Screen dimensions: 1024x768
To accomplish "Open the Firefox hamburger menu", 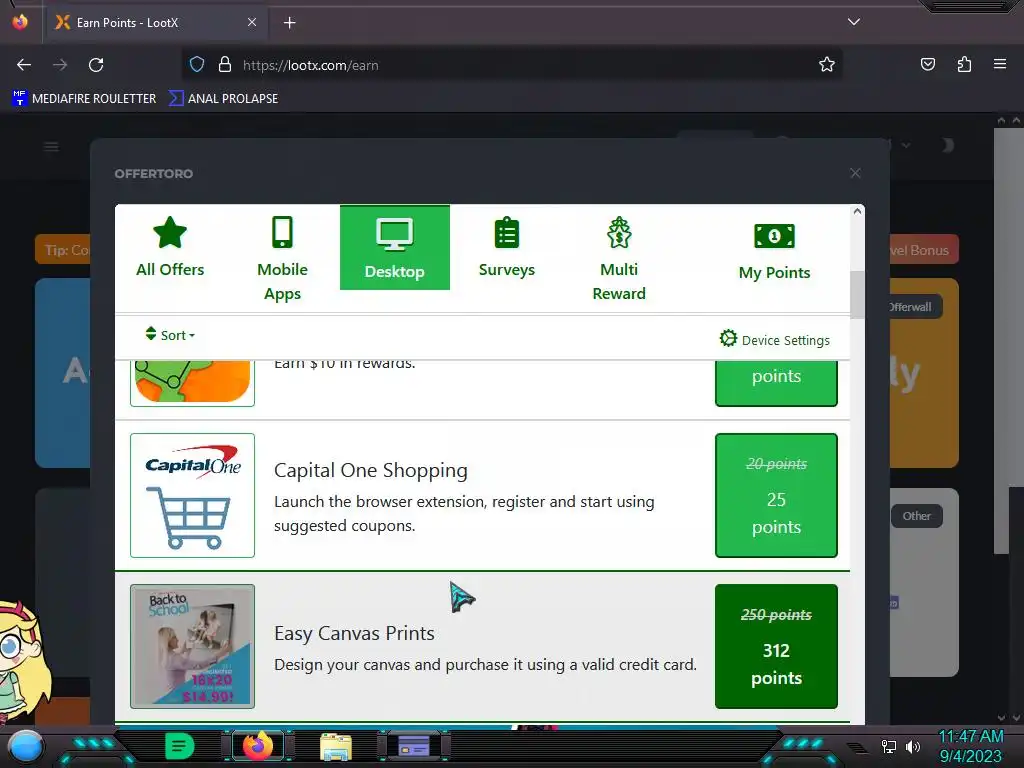I will click(1000, 64).
